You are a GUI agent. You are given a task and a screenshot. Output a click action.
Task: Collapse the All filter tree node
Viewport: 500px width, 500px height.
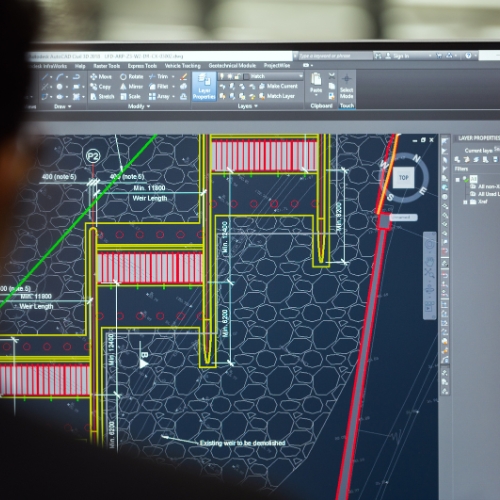tap(457, 180)
